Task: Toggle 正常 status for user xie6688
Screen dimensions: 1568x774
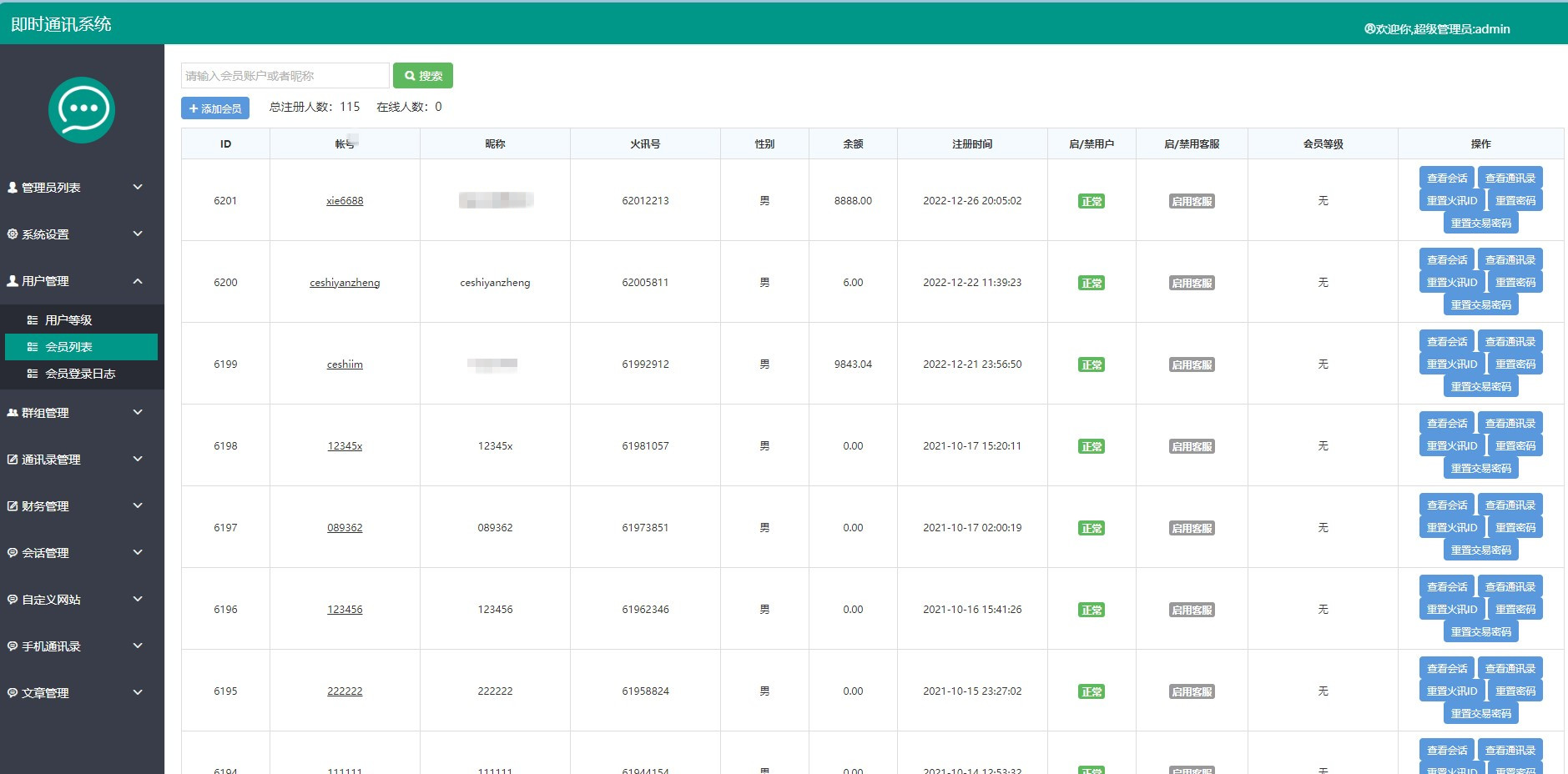Action: click(1092, 201)
